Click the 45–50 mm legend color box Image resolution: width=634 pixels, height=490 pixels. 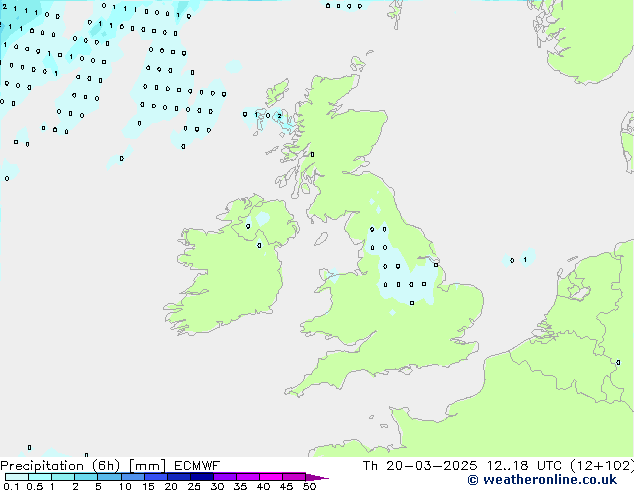click(294, 477)
